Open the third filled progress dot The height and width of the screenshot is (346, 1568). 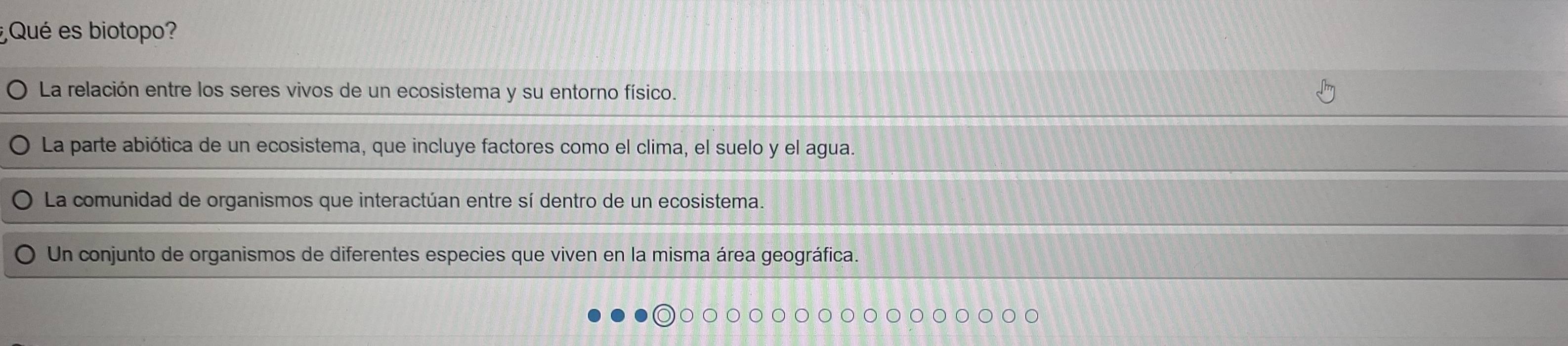641,315
